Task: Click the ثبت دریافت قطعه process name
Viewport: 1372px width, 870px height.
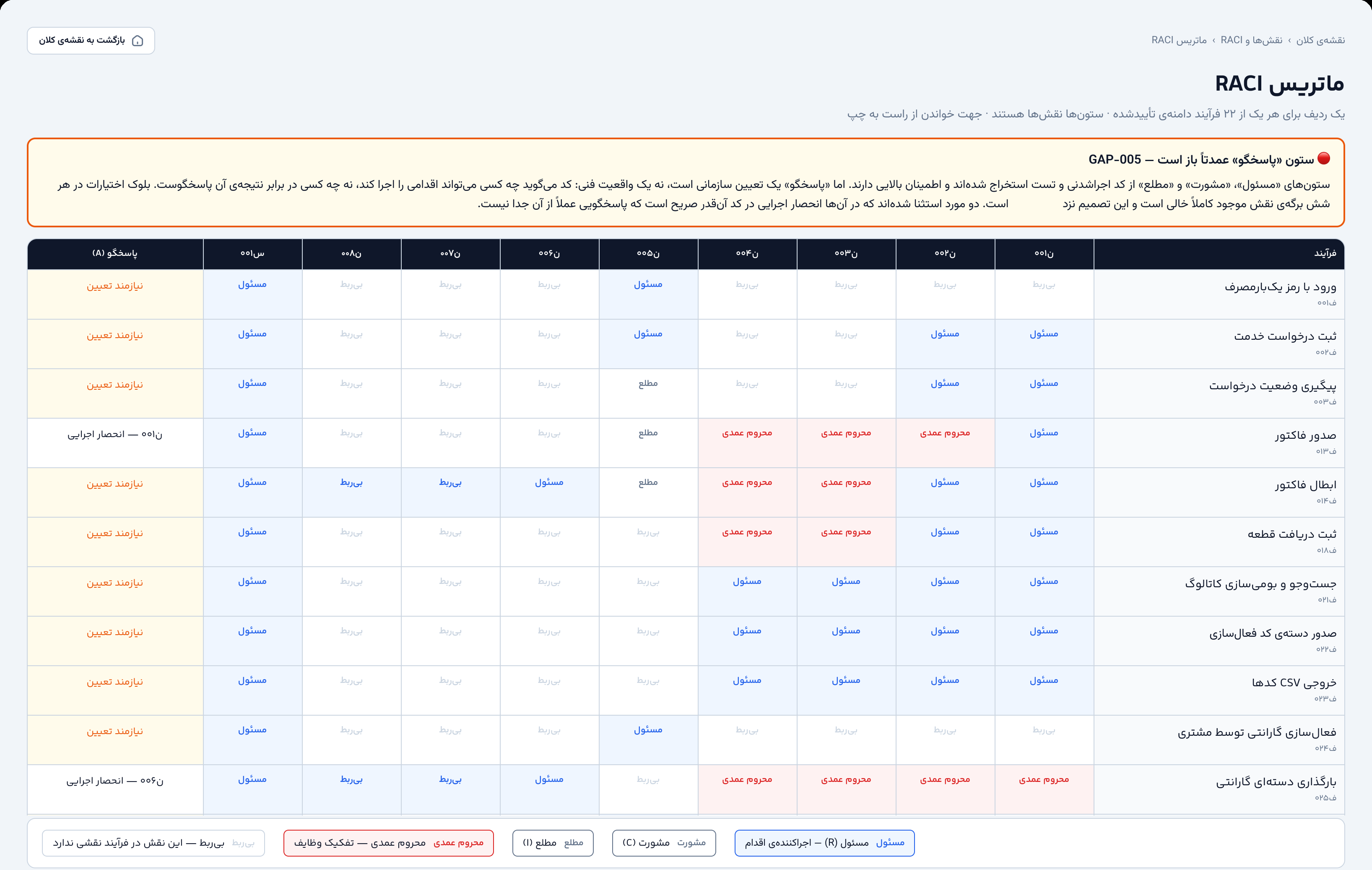Action: tap(1291, 534)
